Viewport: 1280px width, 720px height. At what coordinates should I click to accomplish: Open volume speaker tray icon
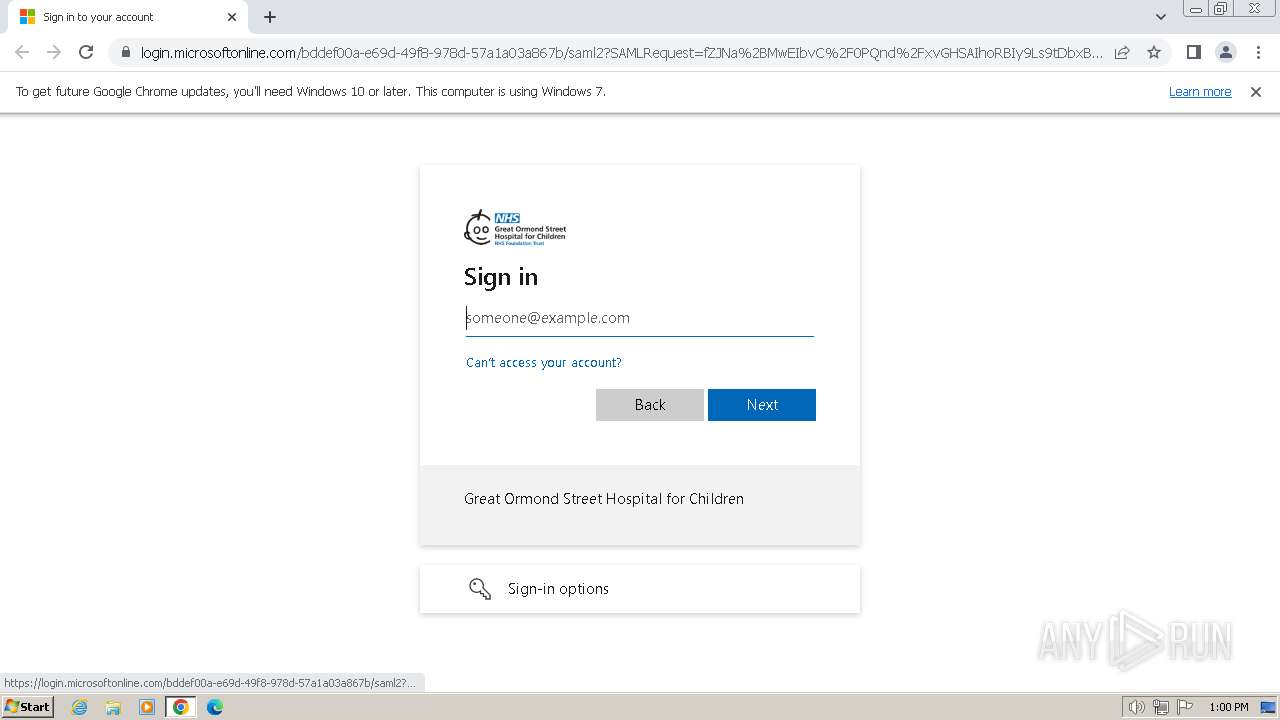1136,707
